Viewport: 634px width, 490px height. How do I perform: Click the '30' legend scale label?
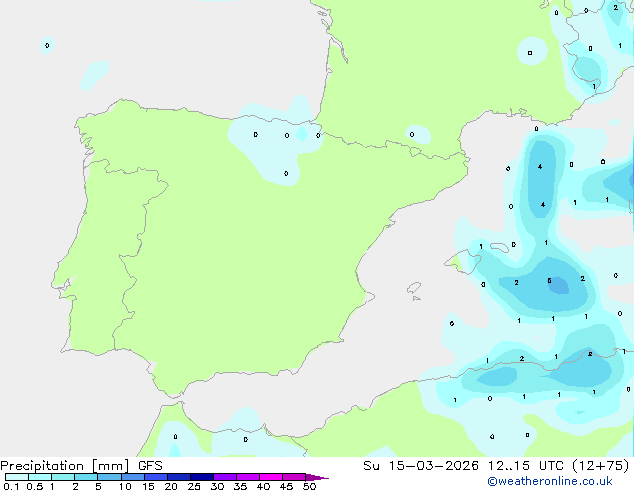(x=217, y=486)
